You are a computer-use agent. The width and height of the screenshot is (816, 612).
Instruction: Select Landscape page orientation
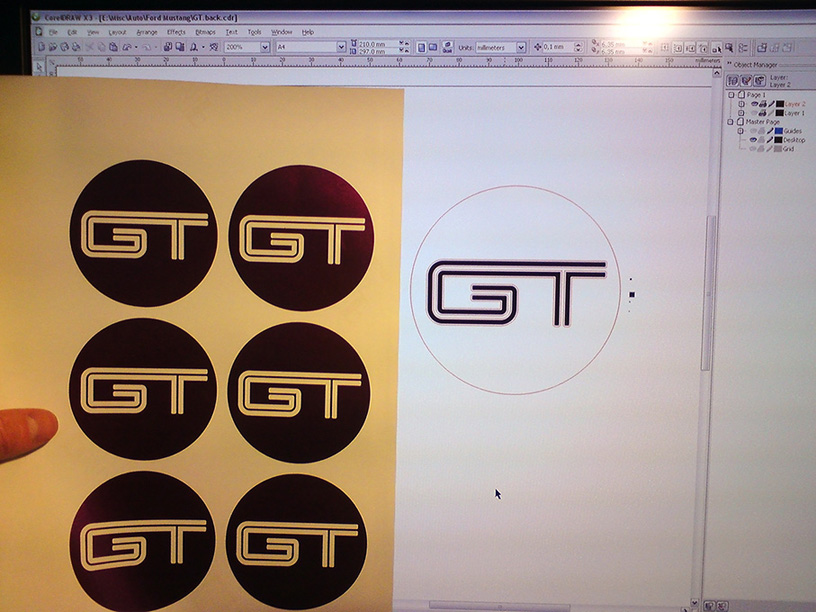coord(433,47)
